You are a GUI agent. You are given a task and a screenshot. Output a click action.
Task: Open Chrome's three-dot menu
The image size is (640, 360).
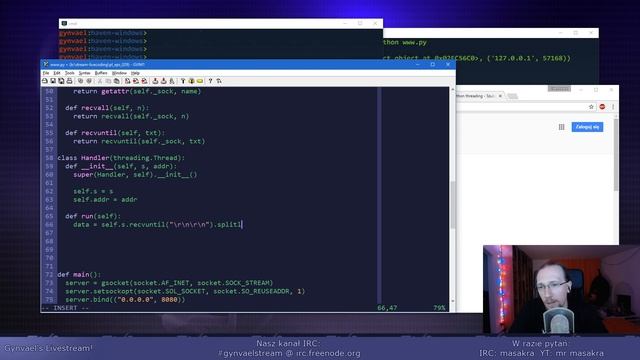(x=613, y=107)
